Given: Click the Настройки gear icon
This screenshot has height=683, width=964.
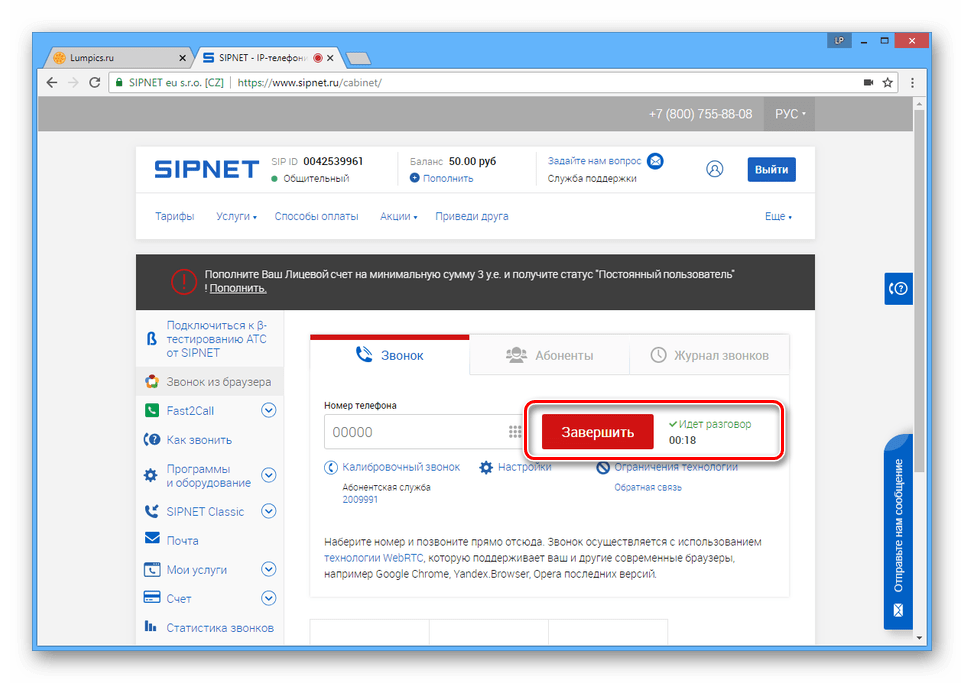Looking at the screenshot, I should pos(486,467).
